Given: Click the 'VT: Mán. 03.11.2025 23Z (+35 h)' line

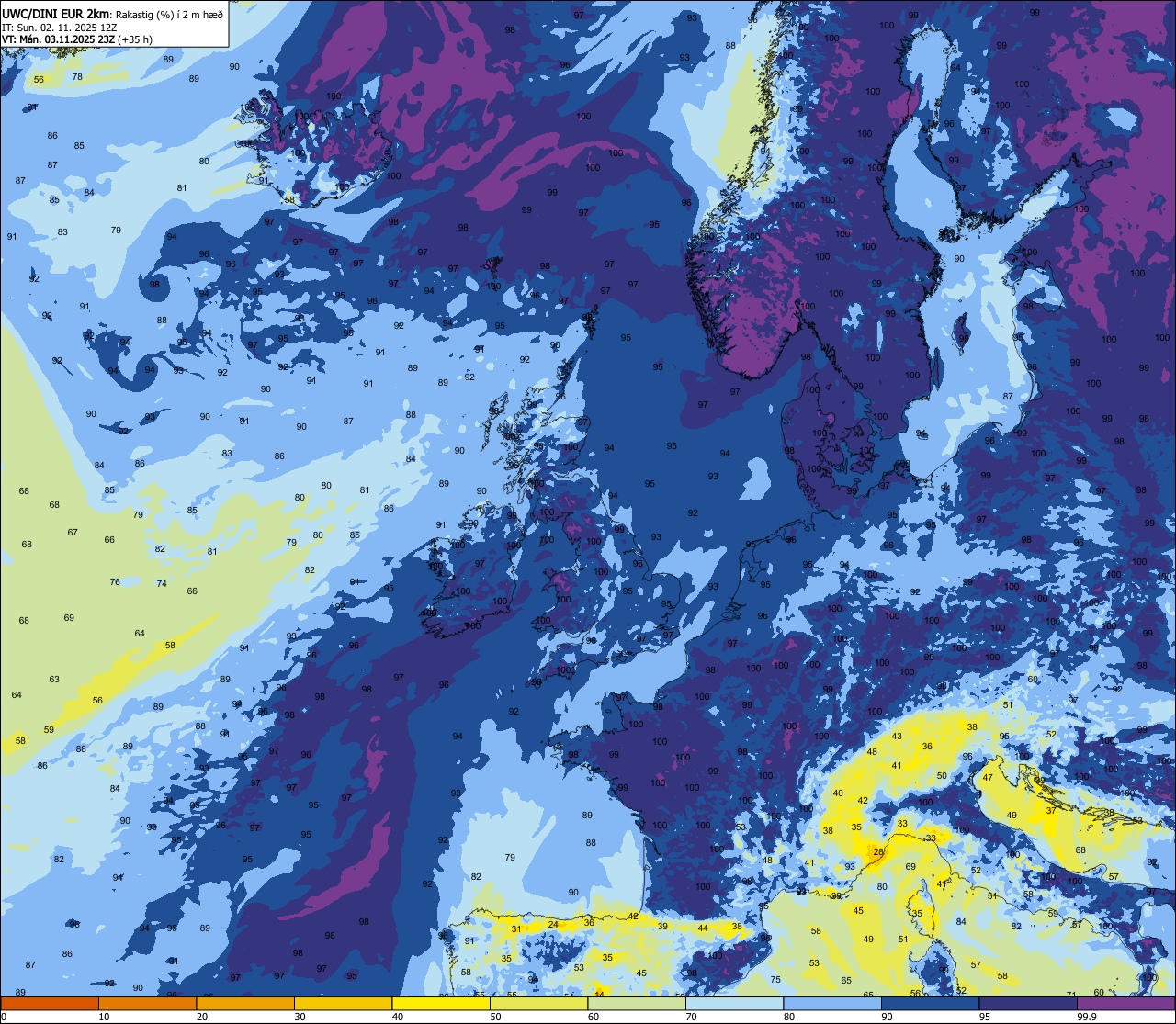Looking at the screenshot, I should tap(77, 39).
